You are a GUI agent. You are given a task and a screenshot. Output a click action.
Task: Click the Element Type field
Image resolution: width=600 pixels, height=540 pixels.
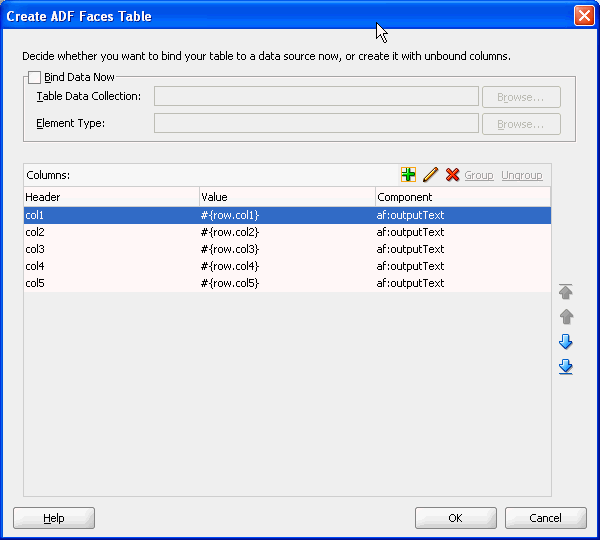(x=316, y=123)
